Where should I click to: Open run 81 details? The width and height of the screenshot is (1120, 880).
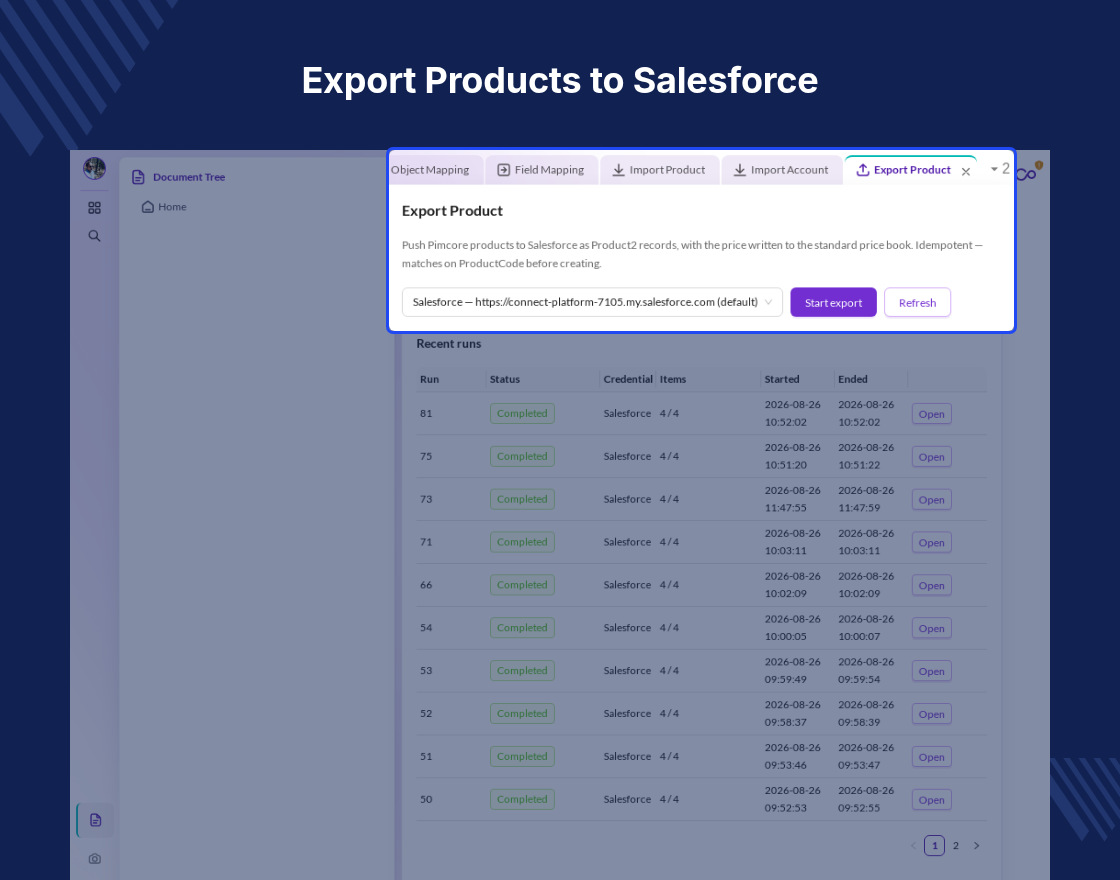(x=931, y=414)
